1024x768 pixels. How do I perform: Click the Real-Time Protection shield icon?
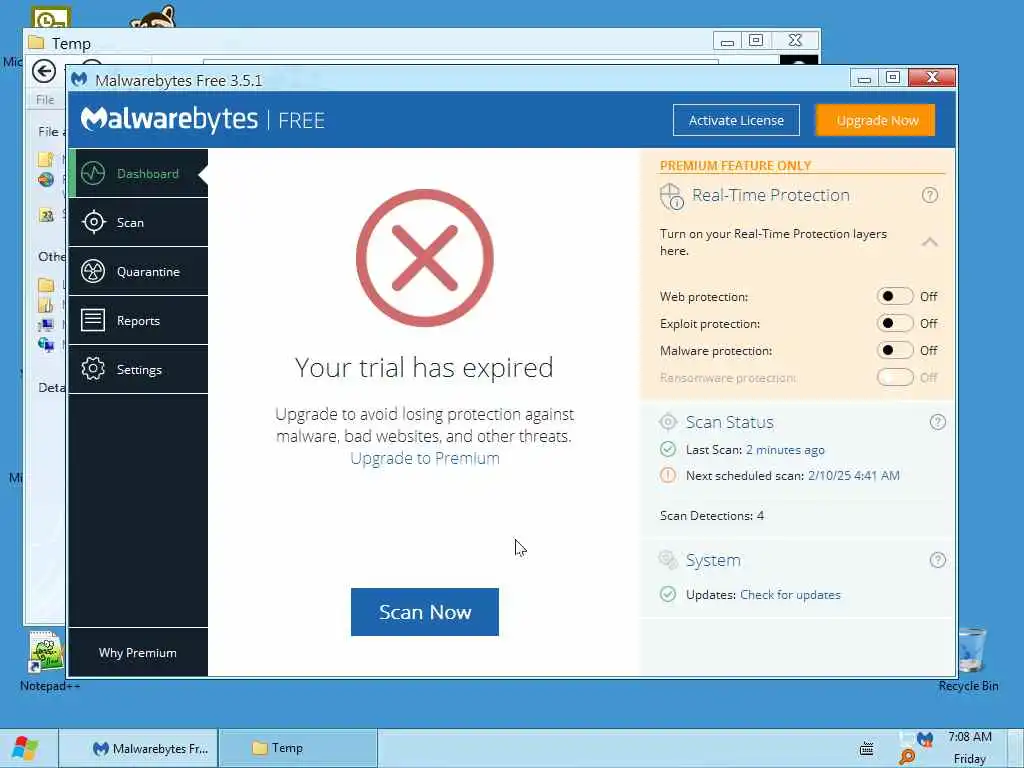671,196
